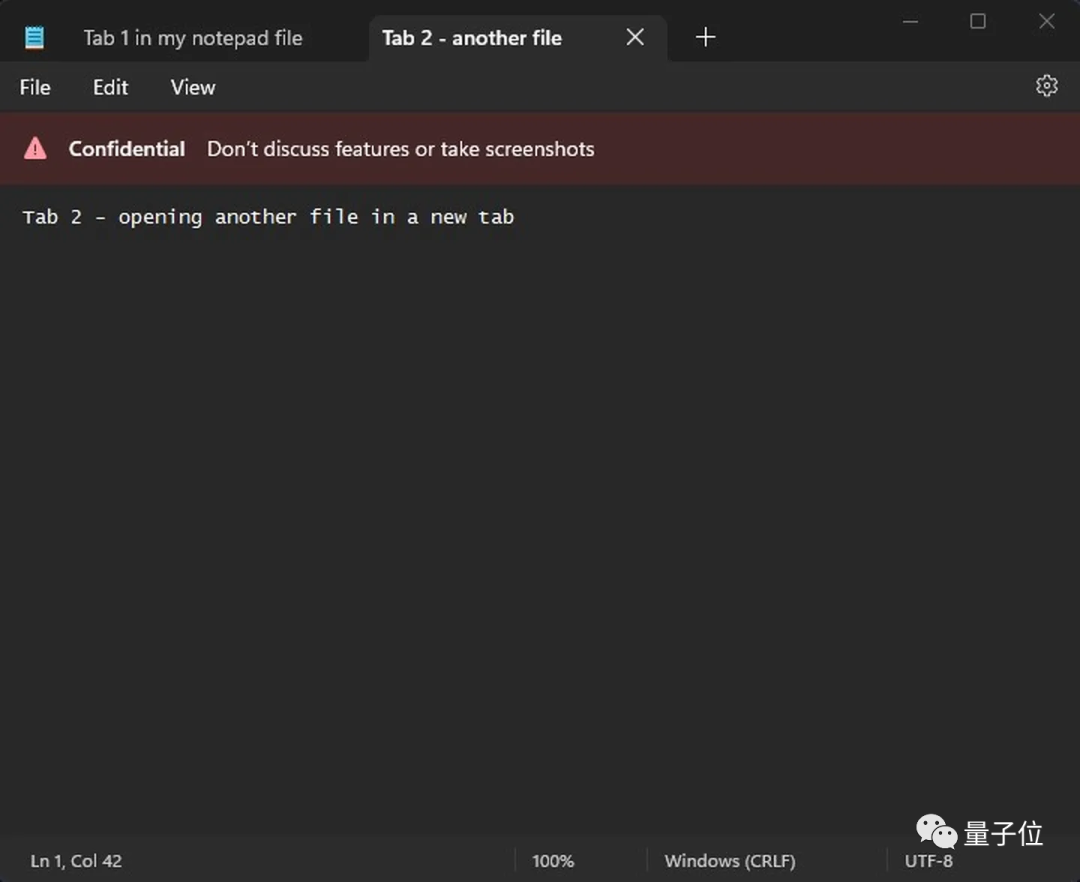Open the File menu
This screenshot has width=1080, height=882.
pyautogui.click(x=35, y=87)
